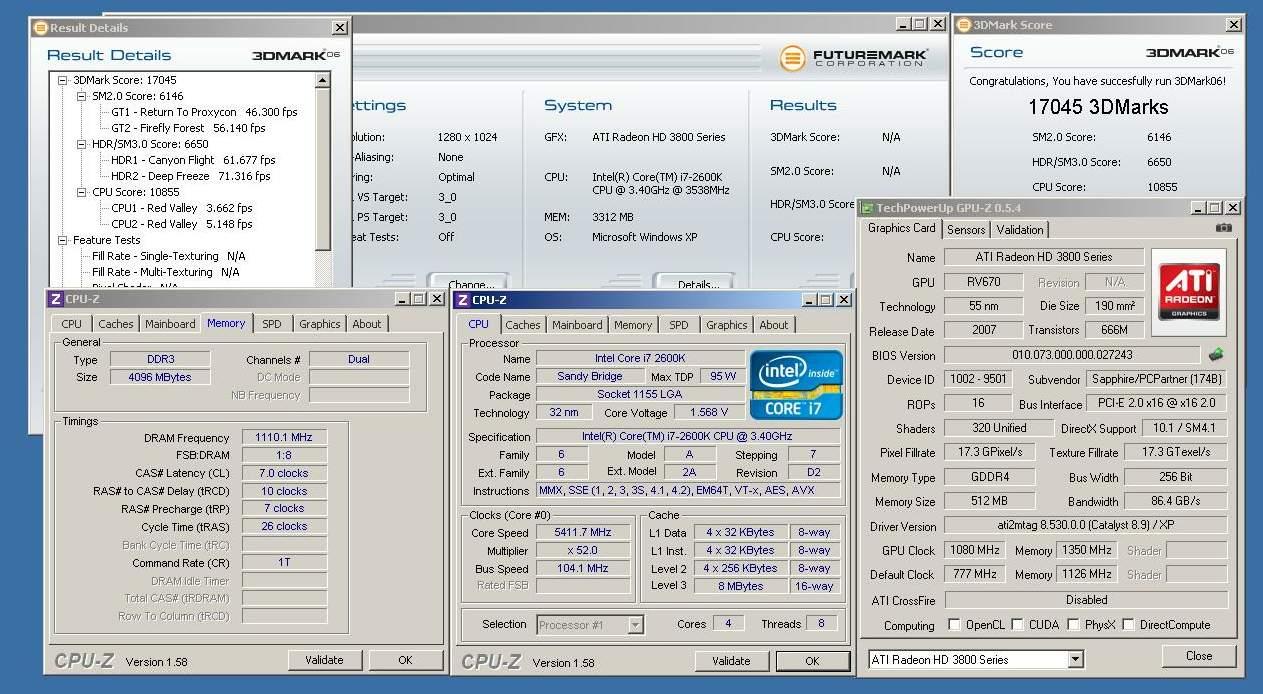
Task: Click the Result Details vertical scrollbar thumb
Action: coord(322,168)
